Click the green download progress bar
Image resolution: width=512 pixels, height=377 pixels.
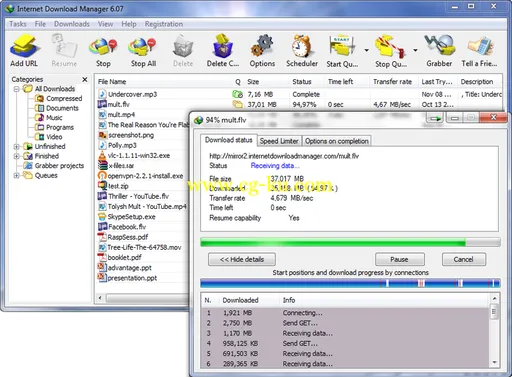point(350,242)
